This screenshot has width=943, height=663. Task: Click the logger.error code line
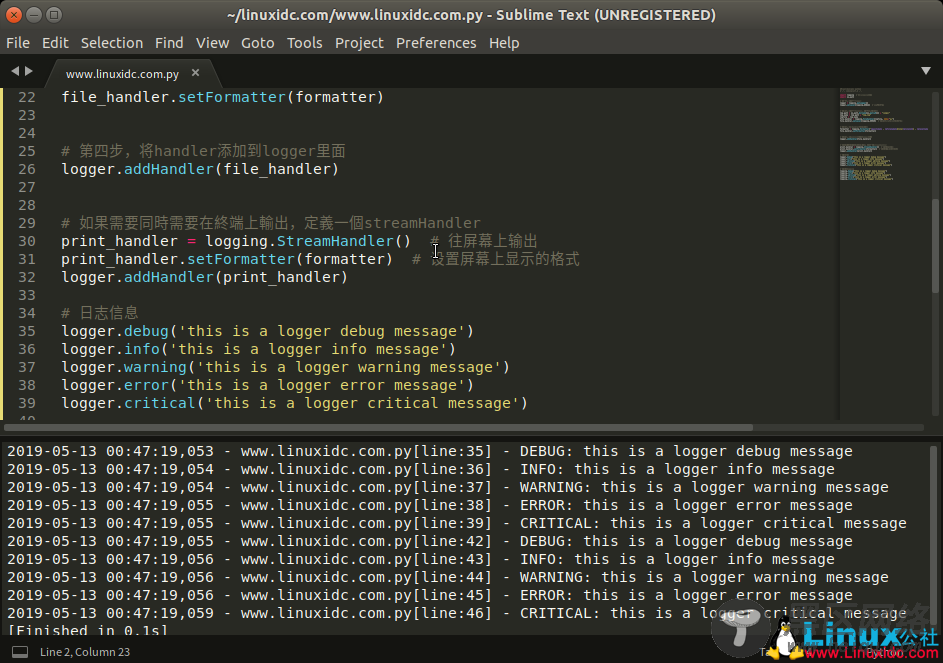[268, 385]
